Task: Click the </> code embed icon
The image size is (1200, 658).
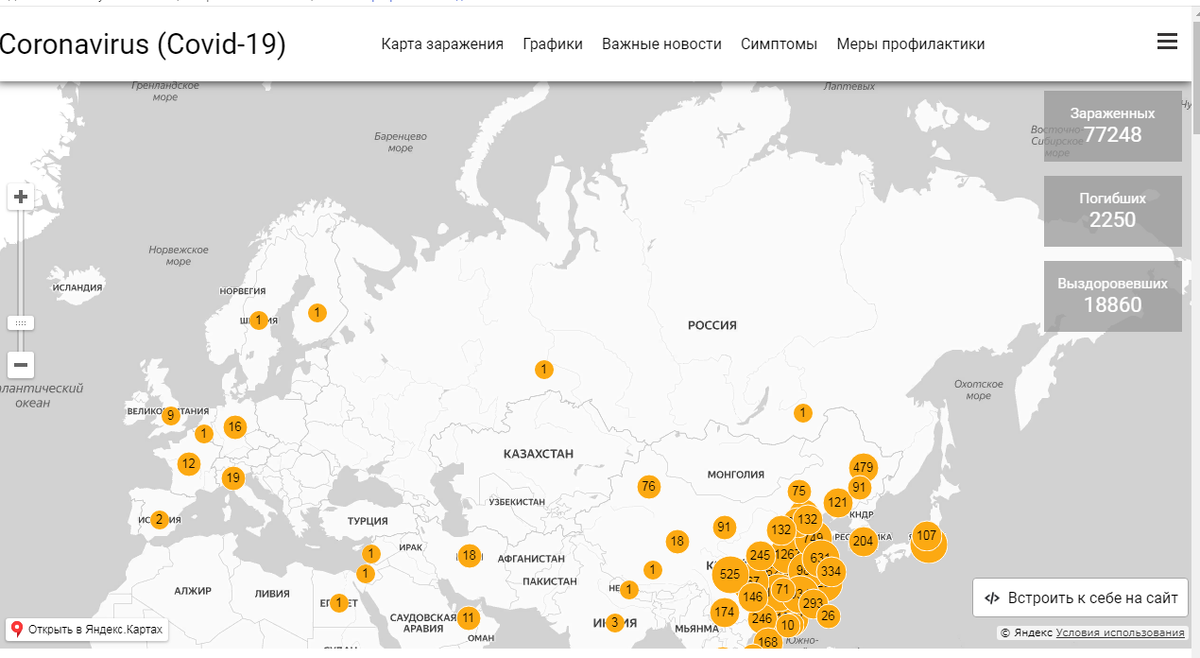Action: tap(991, 597)
